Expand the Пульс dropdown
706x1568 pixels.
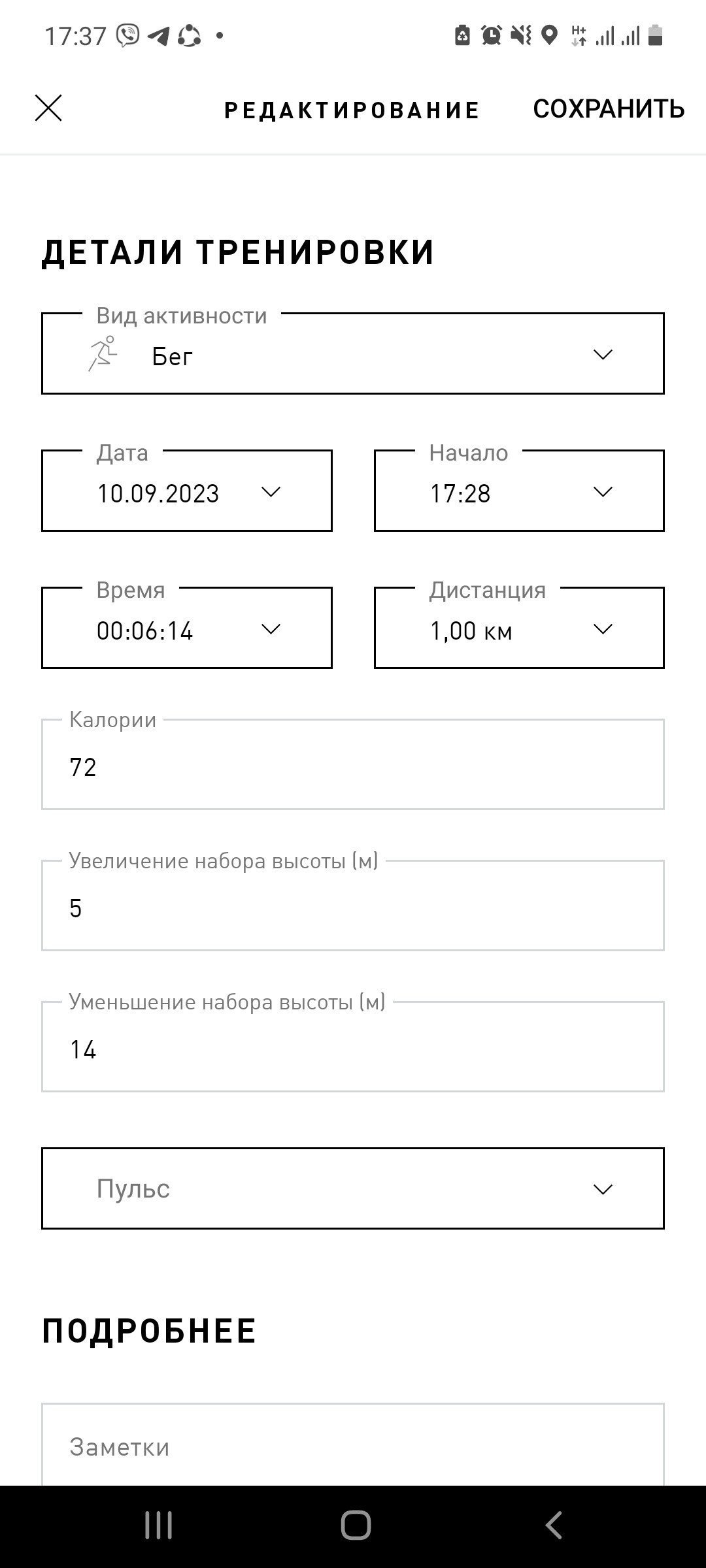(x=353, y=1188)
